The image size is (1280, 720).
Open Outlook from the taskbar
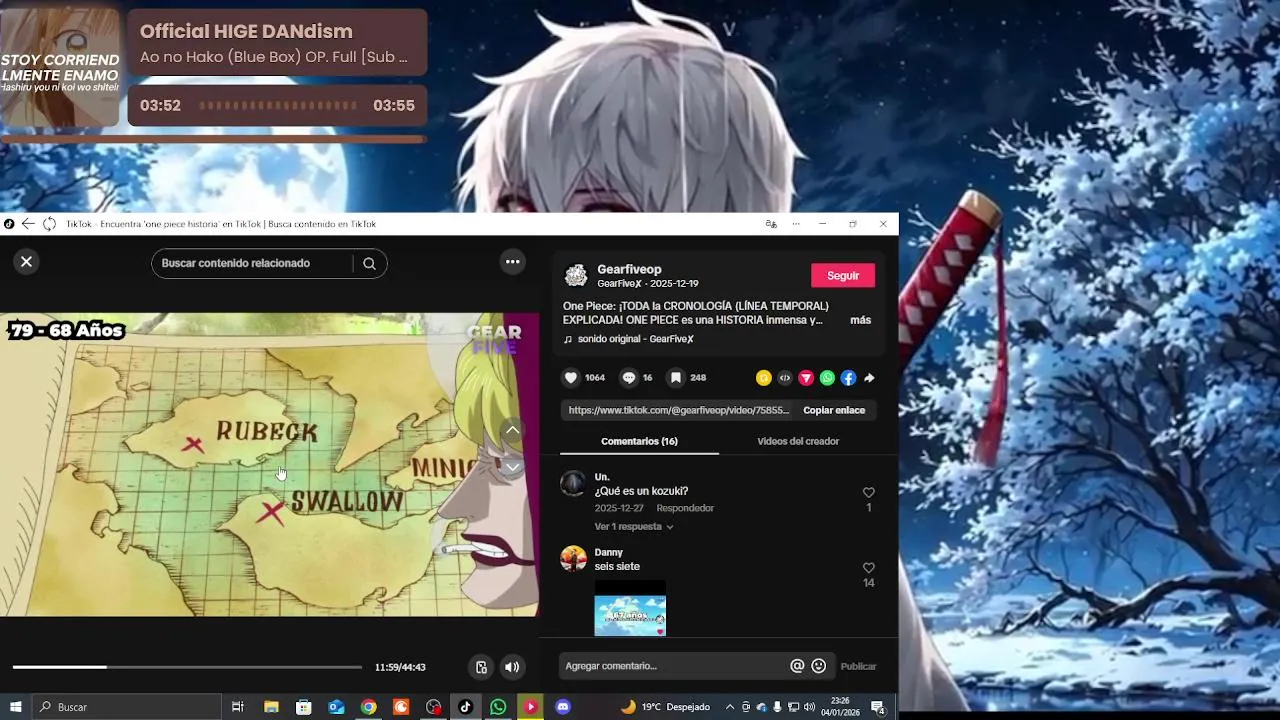(336, 707)
